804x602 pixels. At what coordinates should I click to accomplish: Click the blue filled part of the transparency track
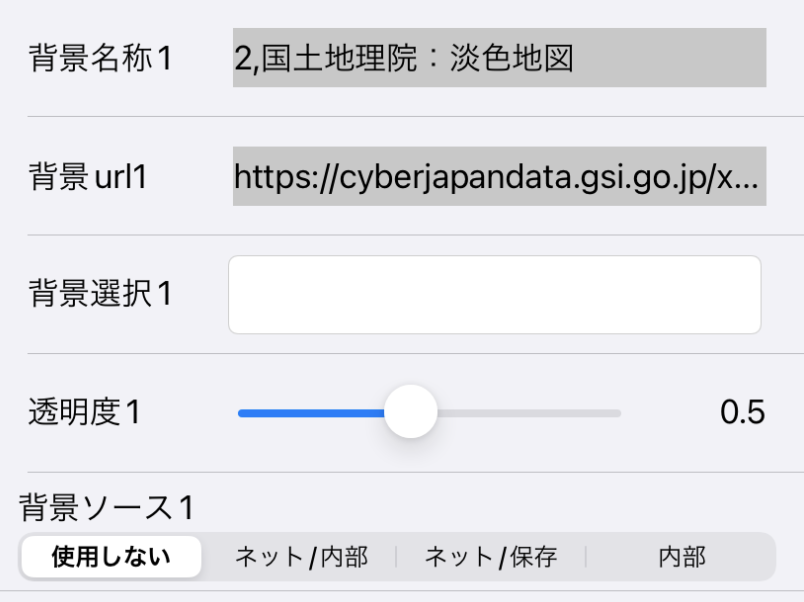click(311, 413)
